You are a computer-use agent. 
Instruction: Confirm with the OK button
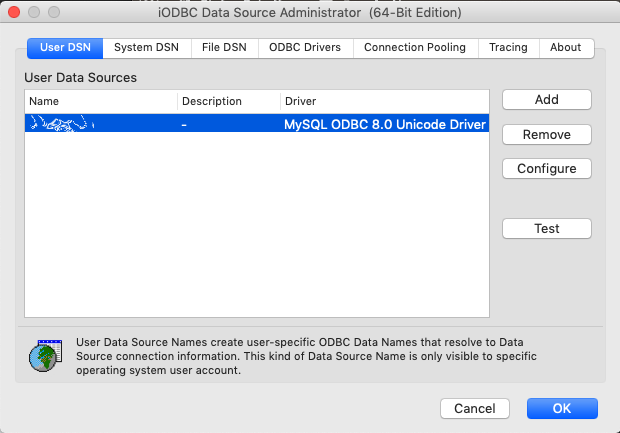[x=562, y=408]
